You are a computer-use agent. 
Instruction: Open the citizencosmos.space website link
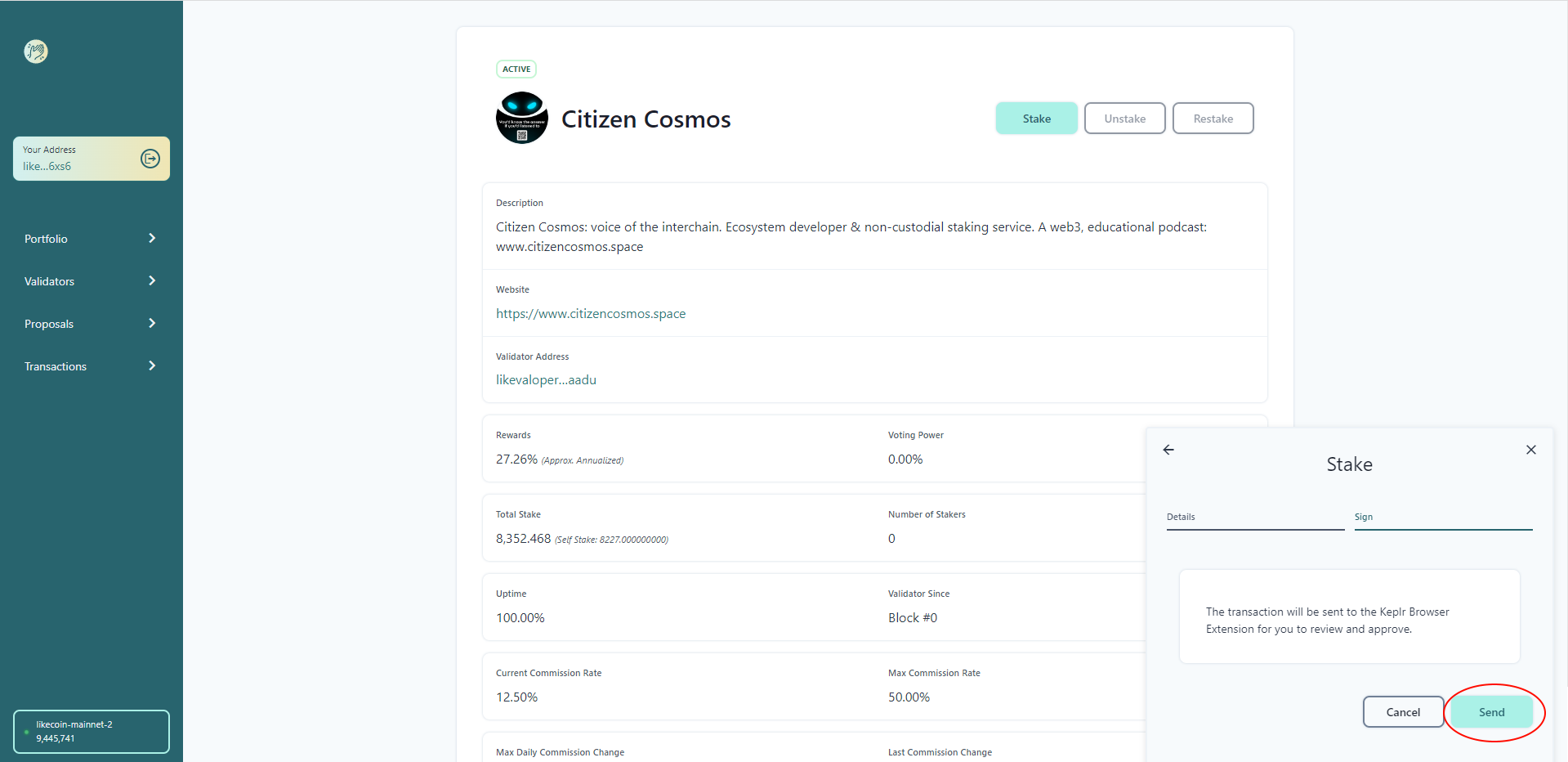click(x=591, y=314)
